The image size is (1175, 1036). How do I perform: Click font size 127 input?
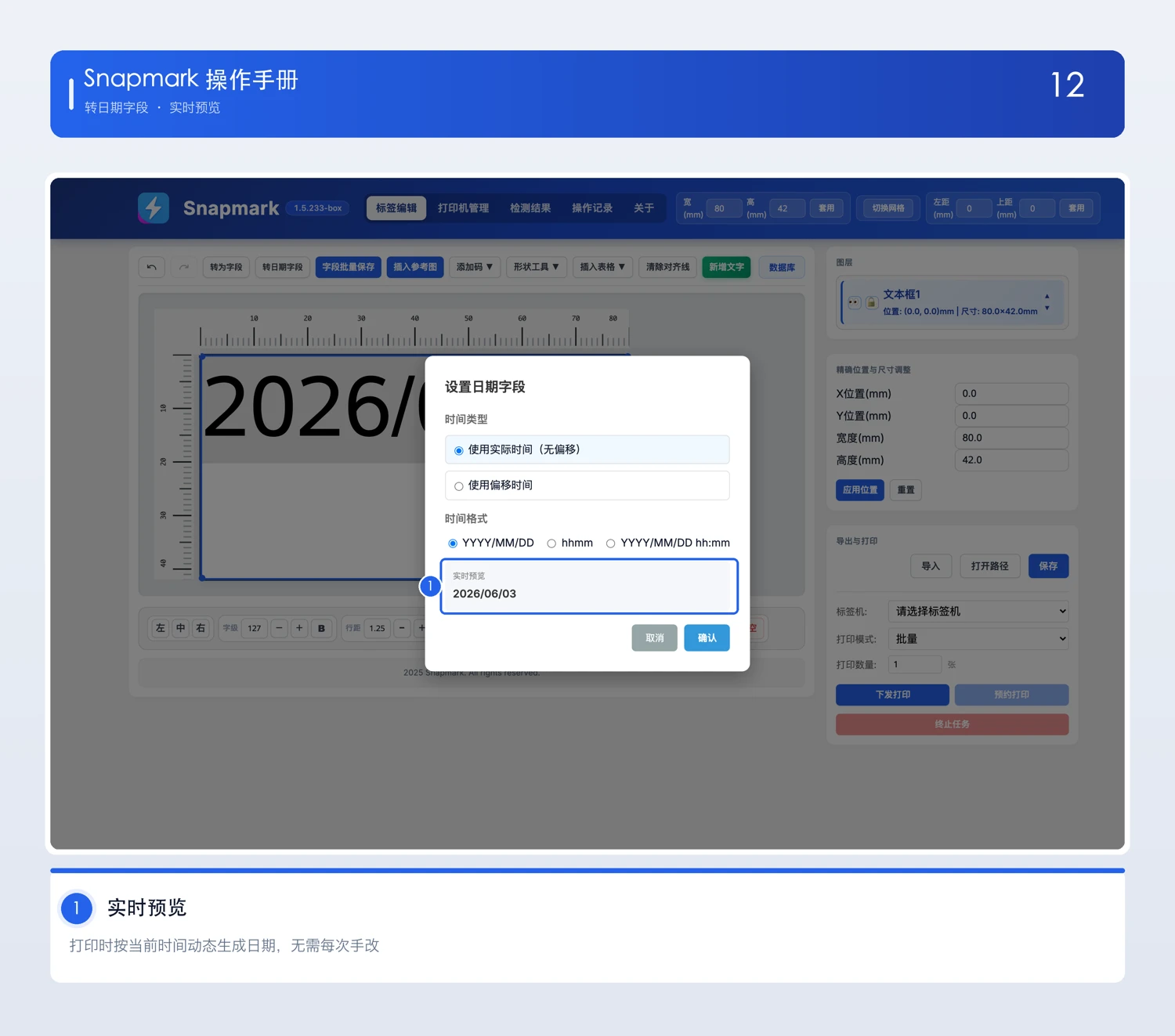click(254, 628)
